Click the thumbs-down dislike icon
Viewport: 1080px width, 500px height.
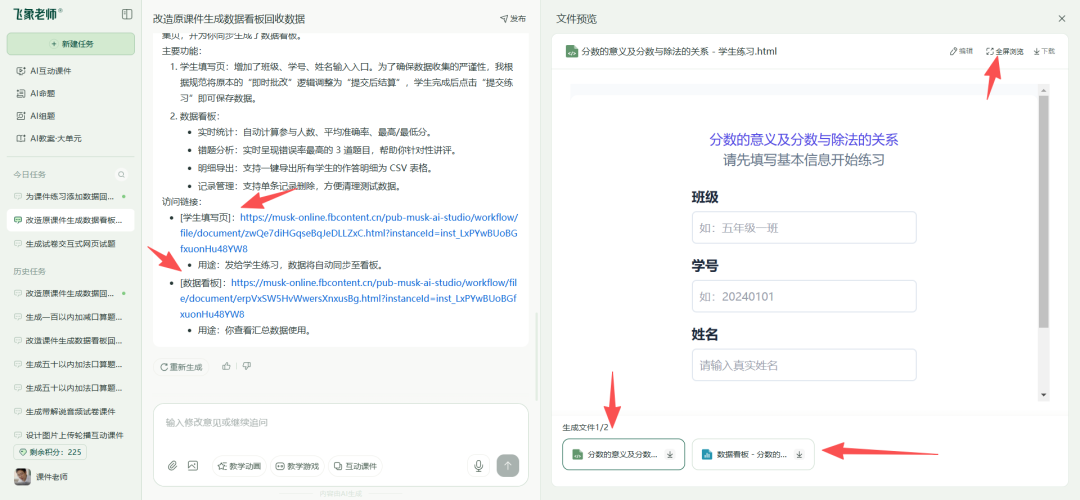(247, 366)
